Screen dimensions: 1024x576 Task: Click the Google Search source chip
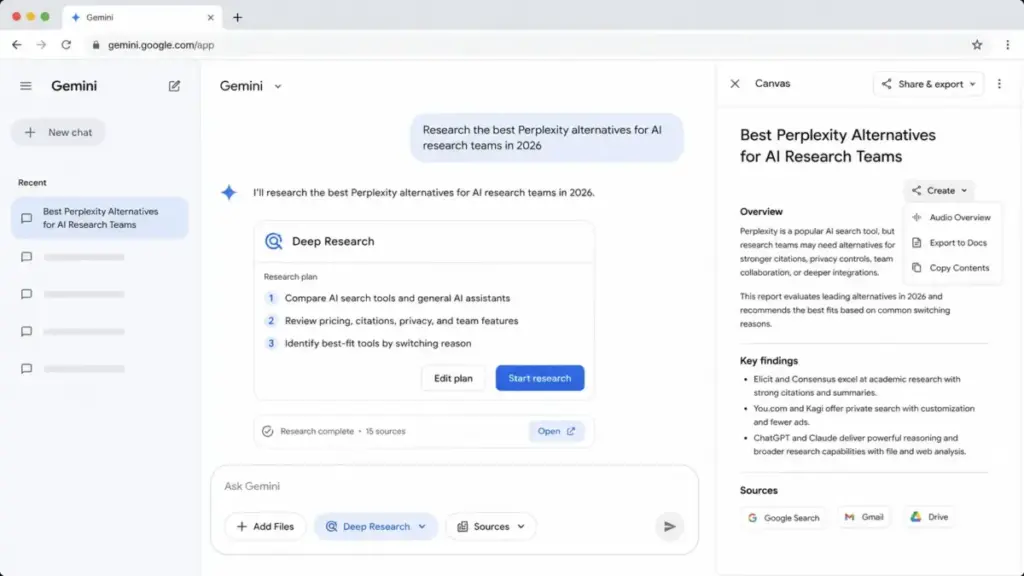click(784, 518)
